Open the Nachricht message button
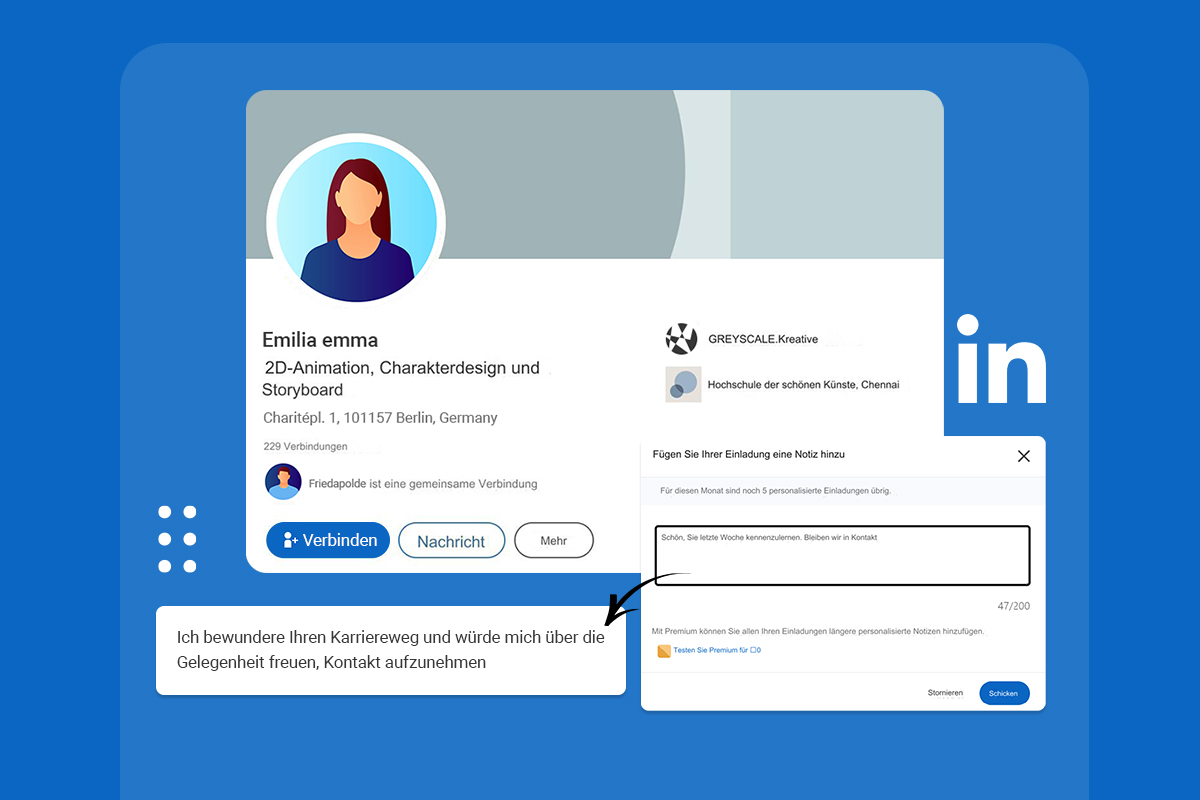The height and width of the screenshot is (800, 1200). (x=451, y=540)
